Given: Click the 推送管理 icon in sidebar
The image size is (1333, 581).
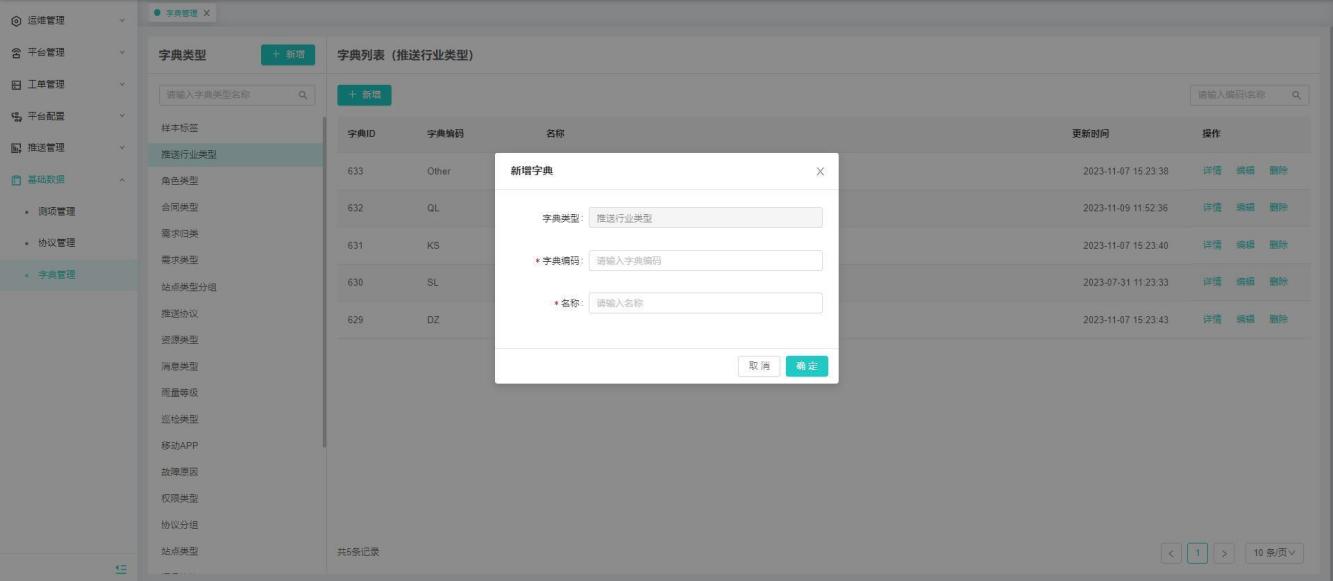Looking at the screenshot, I should click(16, 148).
